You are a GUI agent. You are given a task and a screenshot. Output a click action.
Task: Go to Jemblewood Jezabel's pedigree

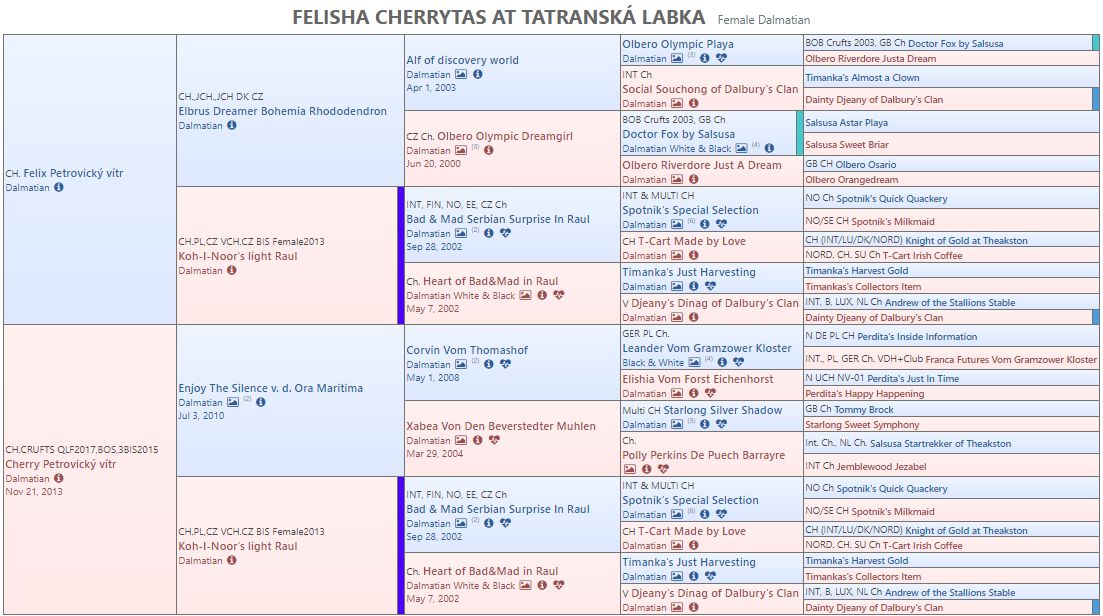[881, 466]
